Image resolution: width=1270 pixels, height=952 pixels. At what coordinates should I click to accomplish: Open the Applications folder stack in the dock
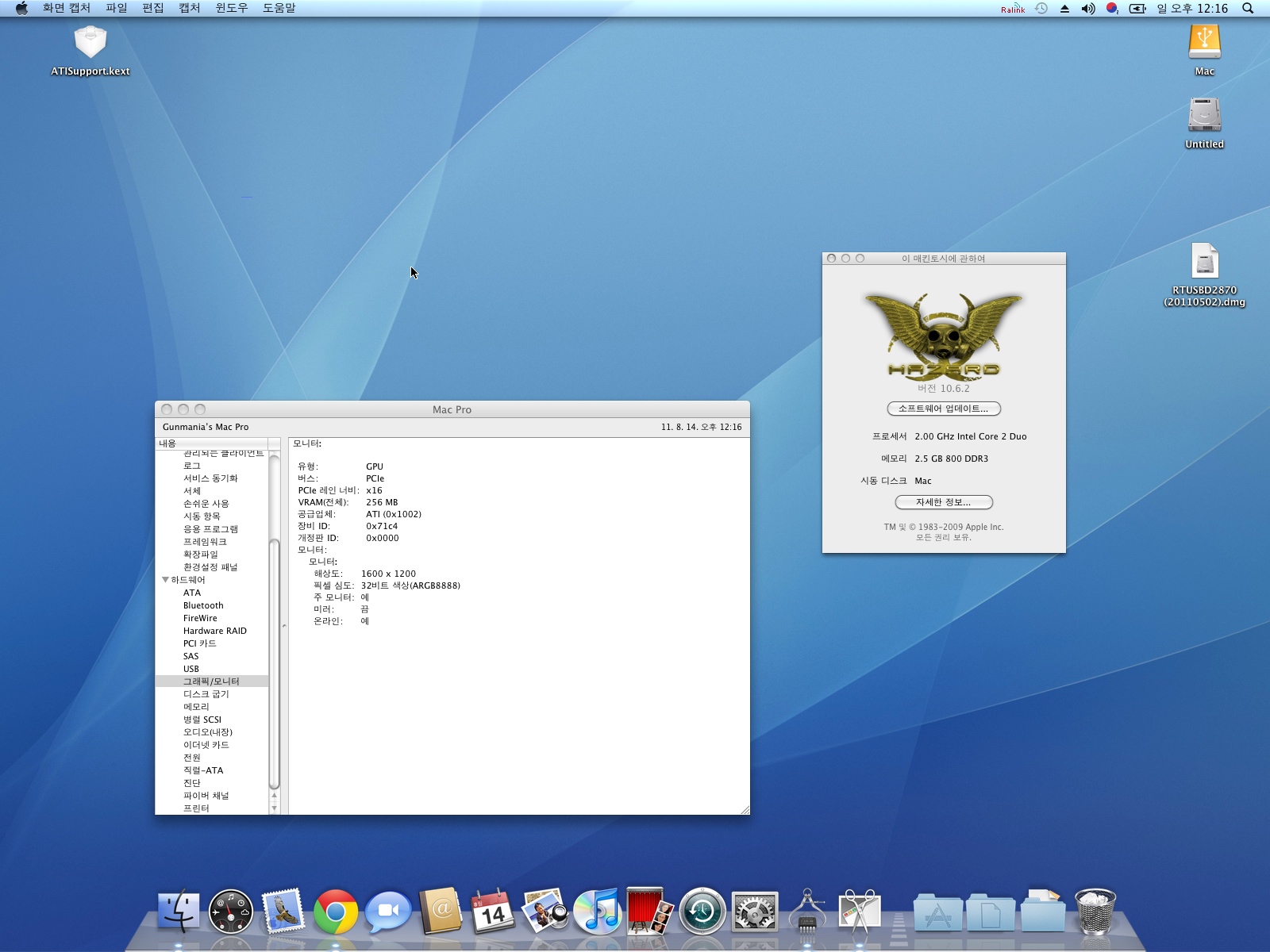(938, 912)
